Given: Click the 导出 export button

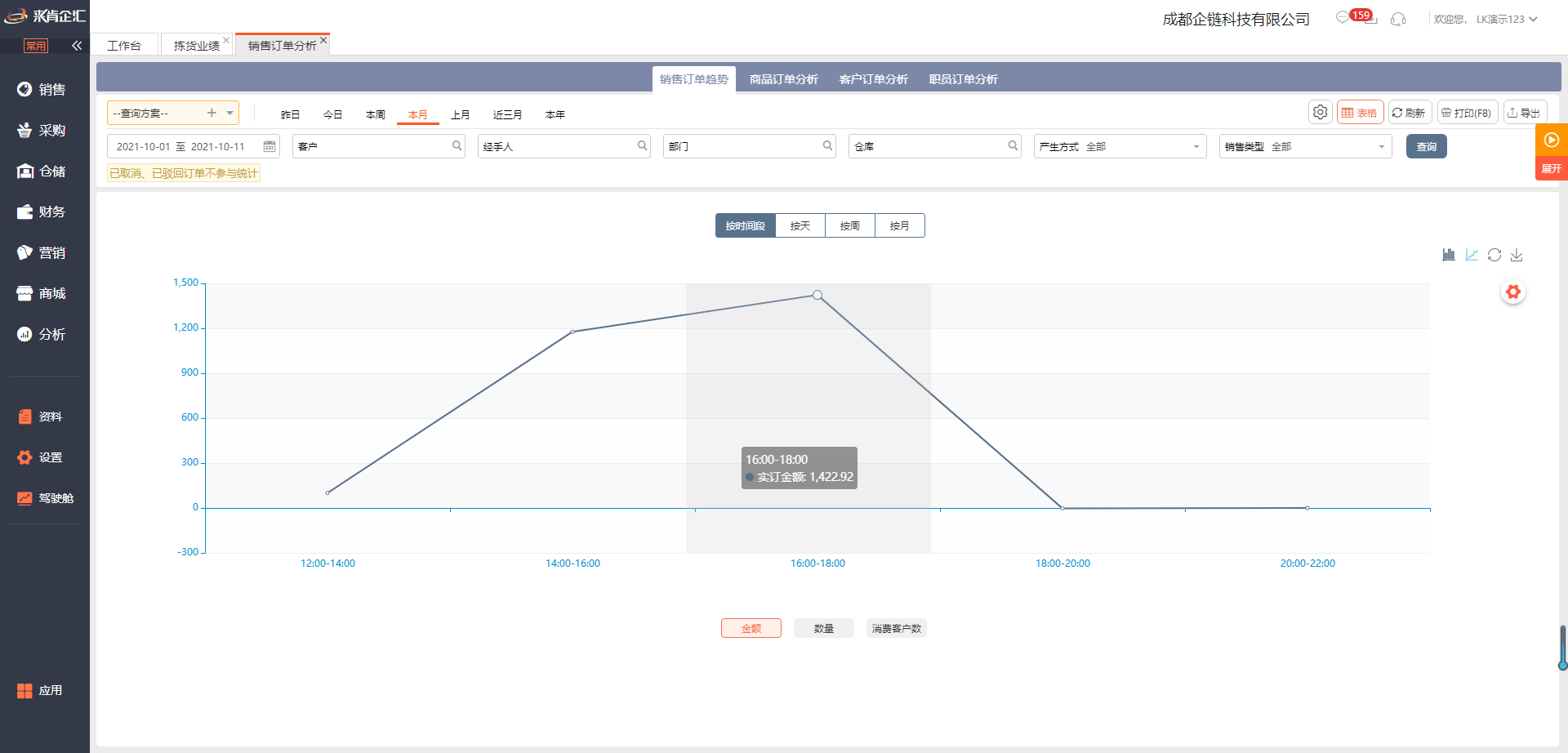Looking at the screenshot, I should (x=1524, y=113).
